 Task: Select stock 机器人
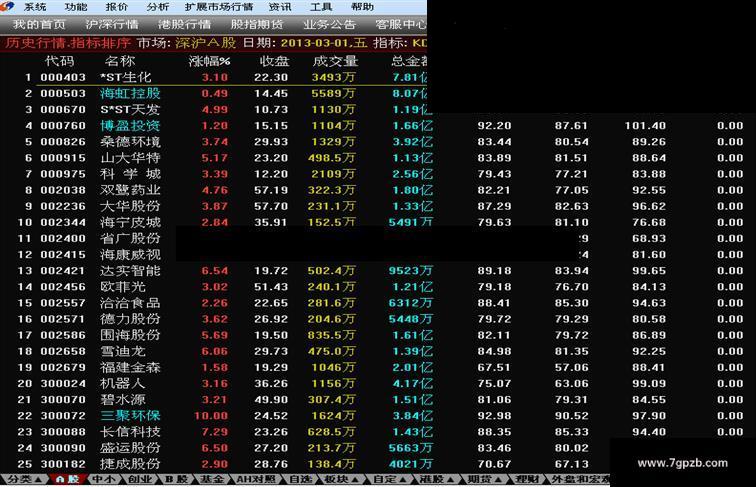pyautogui.click(x=123, y=384)
